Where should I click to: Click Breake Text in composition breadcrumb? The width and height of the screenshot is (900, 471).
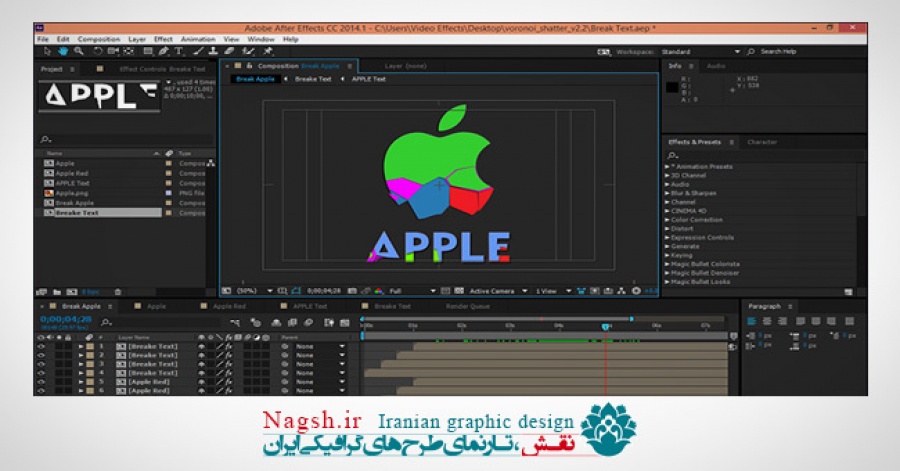coord(313,79)
